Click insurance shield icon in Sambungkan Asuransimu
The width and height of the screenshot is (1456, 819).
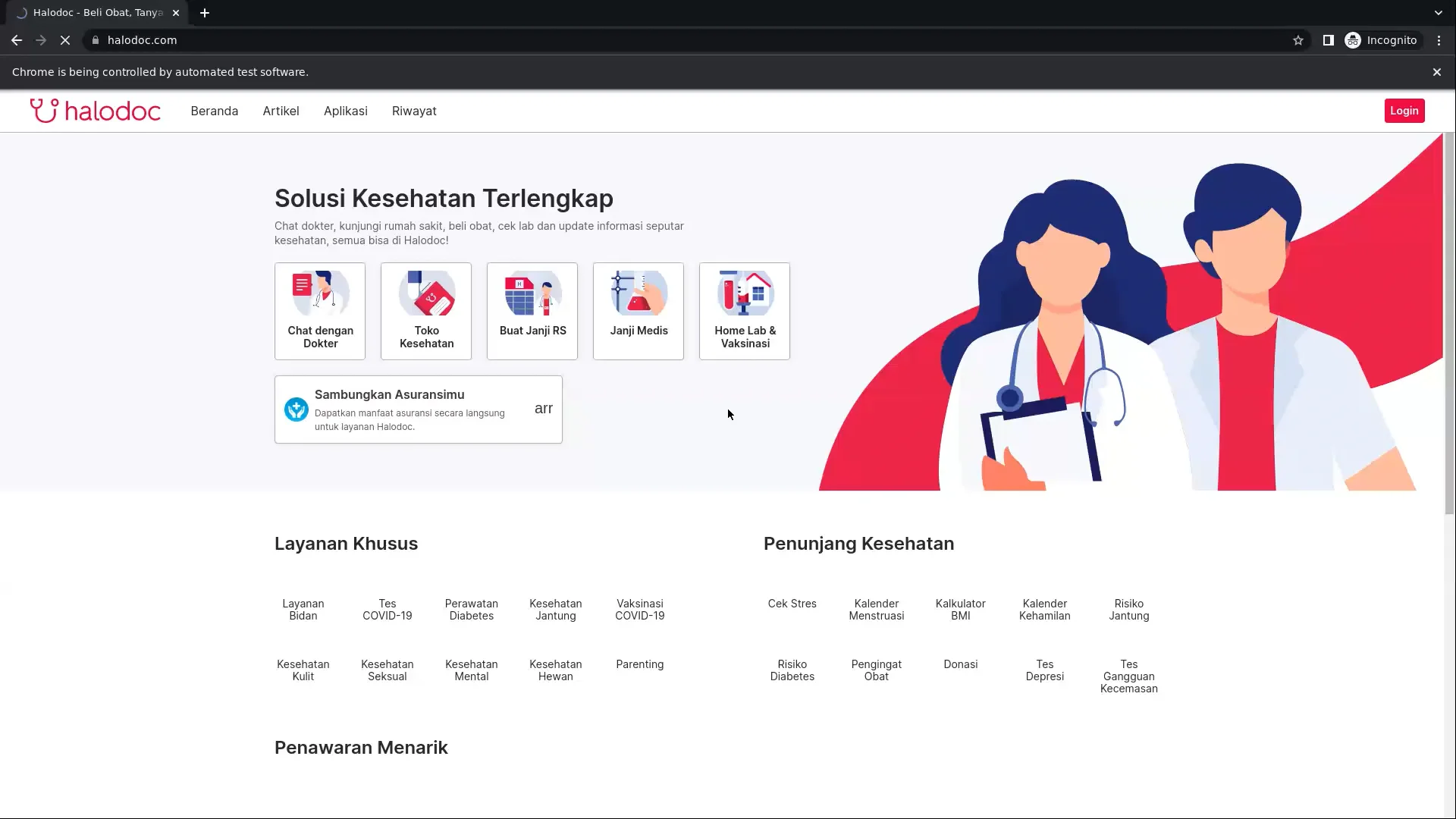pyautogui.click(x=296, y=409)
